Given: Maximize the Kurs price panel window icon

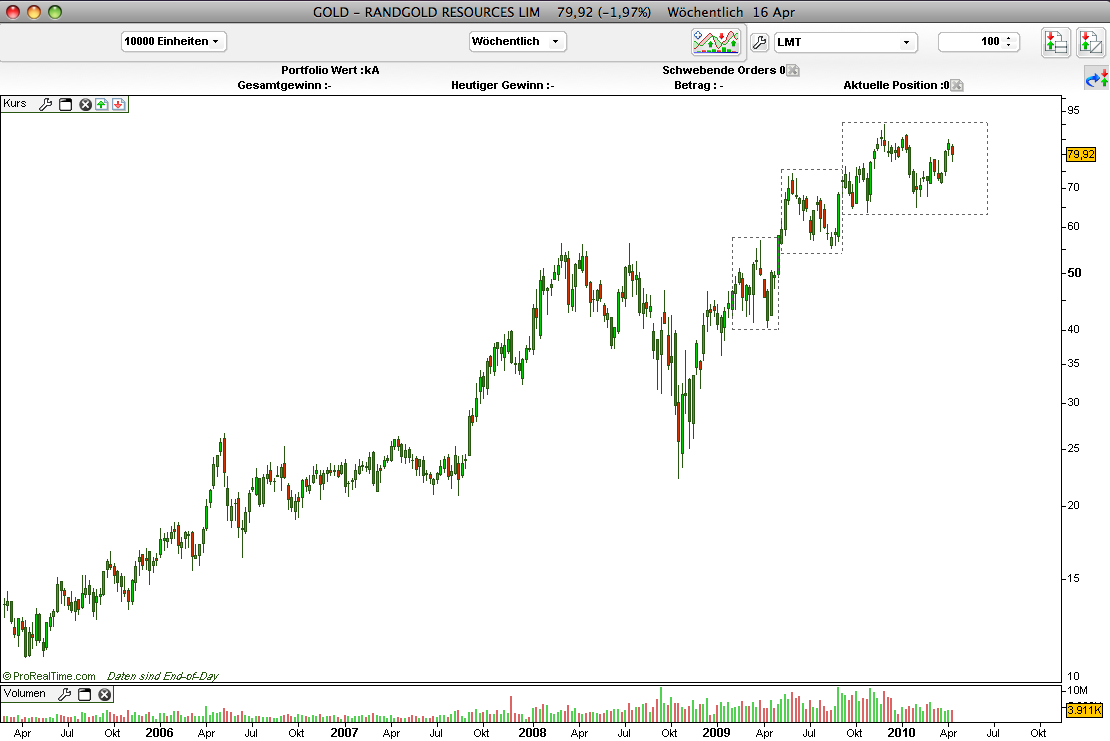Looking at the screenshot, I should (x=65, y=105).
